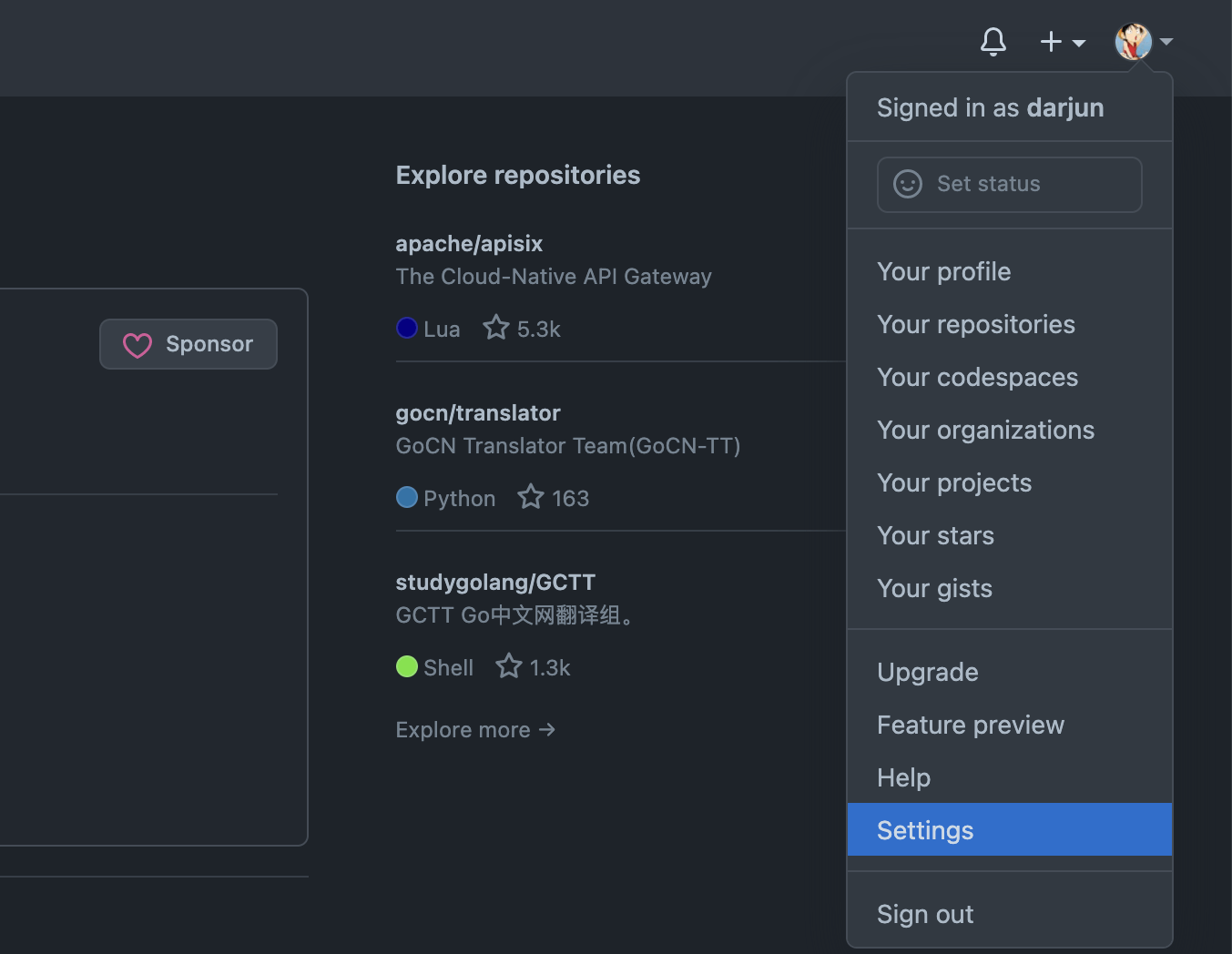Click the arrow icon after Explore more
Viewport: 1232px width, 954px height.
point(546,730)
